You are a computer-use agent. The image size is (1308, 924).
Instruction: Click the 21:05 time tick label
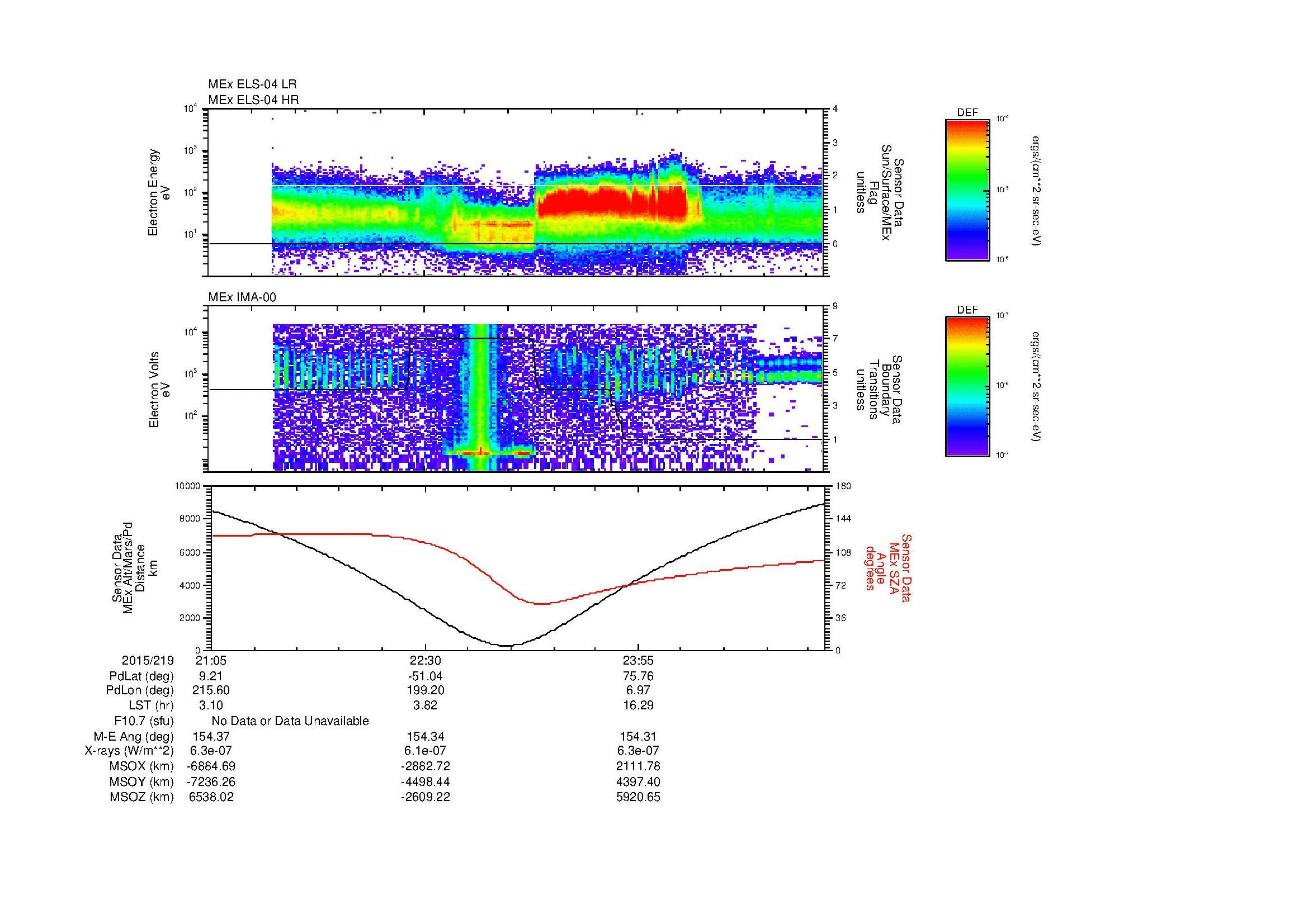point(211,660)
